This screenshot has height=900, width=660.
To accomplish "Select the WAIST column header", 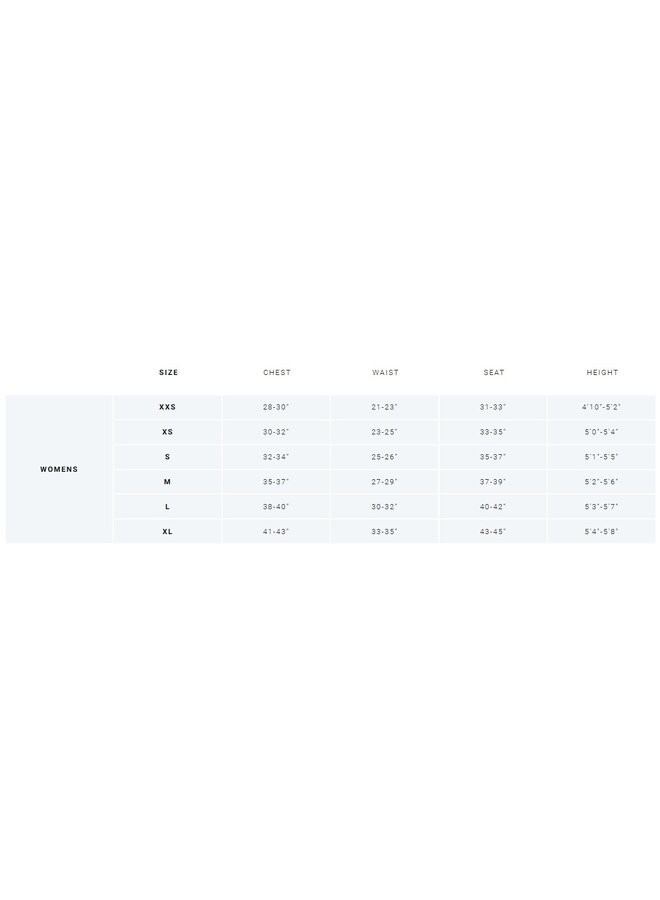I will pyautogui.click(x=385, y=373).
